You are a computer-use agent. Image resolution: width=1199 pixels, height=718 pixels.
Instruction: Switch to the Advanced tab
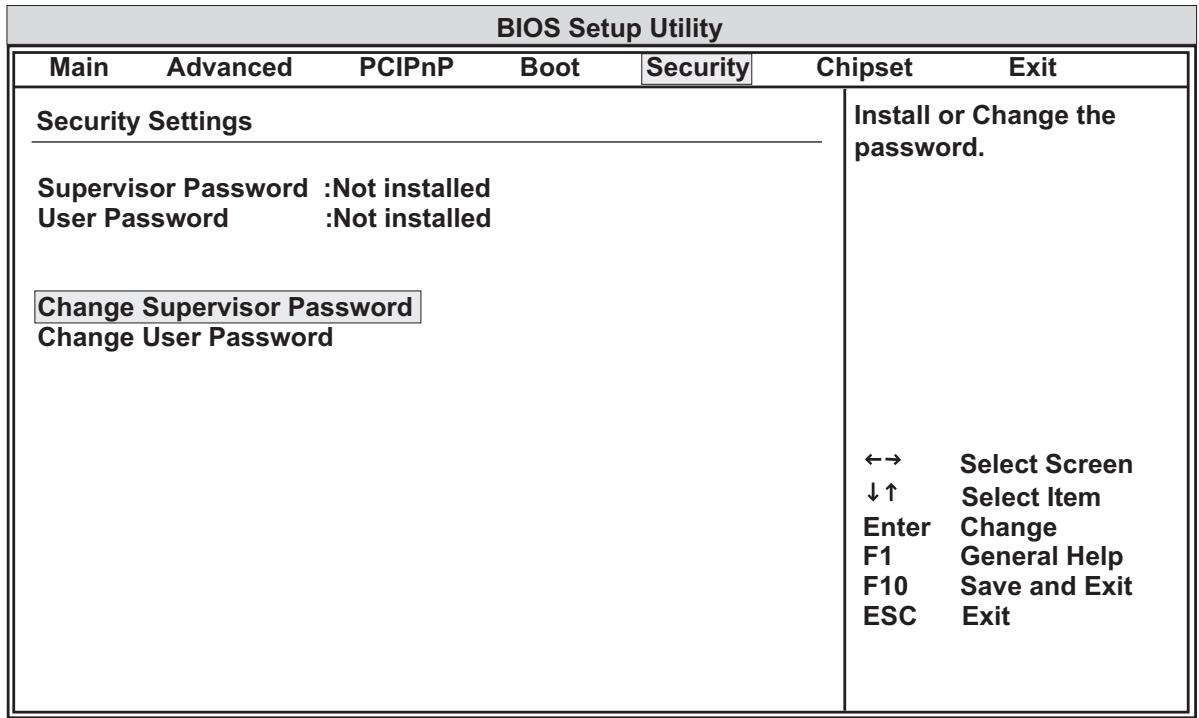229,67
